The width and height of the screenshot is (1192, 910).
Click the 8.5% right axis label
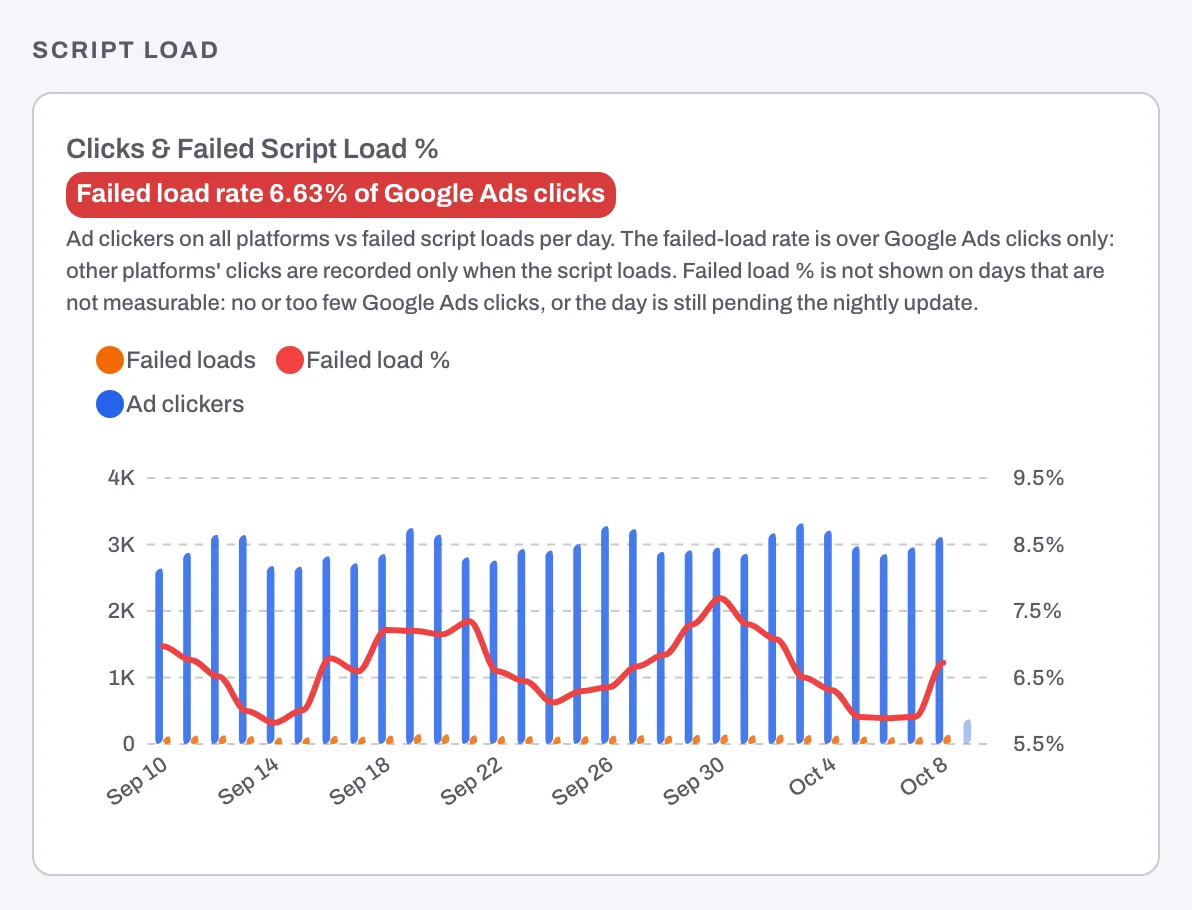coord(1038,544)
